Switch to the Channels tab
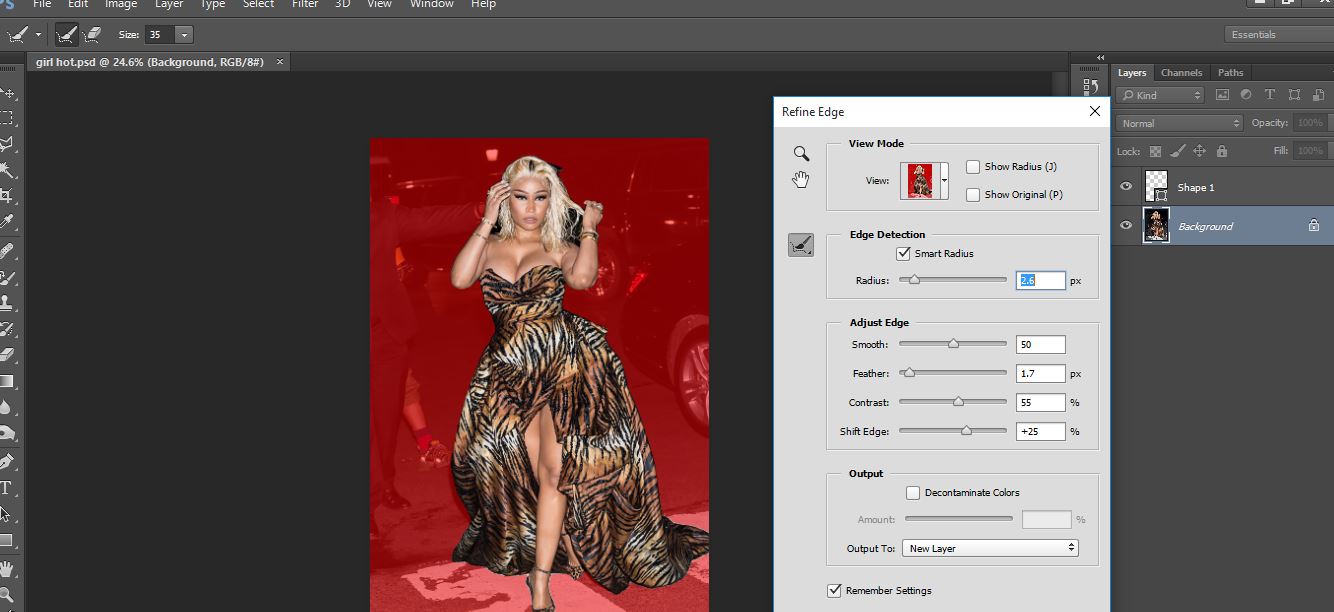This screenshot has width=1334, height=612. pyautogui.click(x=1181, y=73)
